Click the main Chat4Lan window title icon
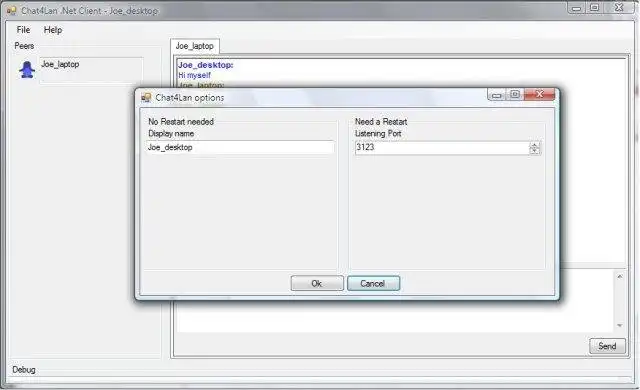 [11, 11]
